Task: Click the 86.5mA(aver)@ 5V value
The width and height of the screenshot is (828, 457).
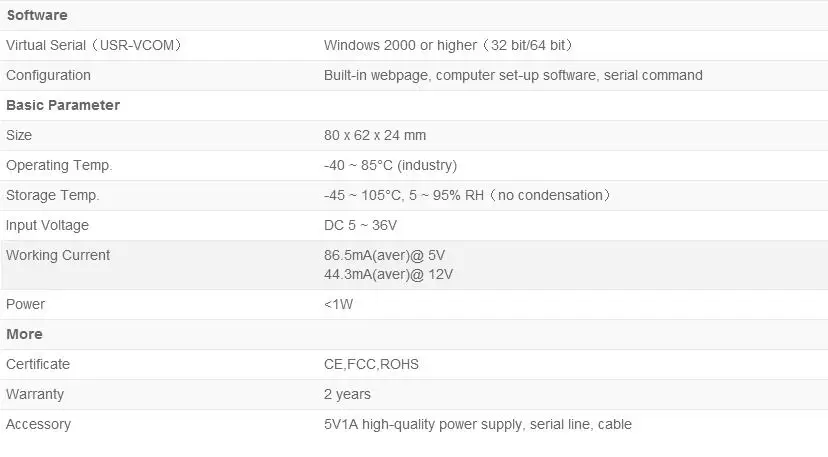Action: click(x=385, y=255)
